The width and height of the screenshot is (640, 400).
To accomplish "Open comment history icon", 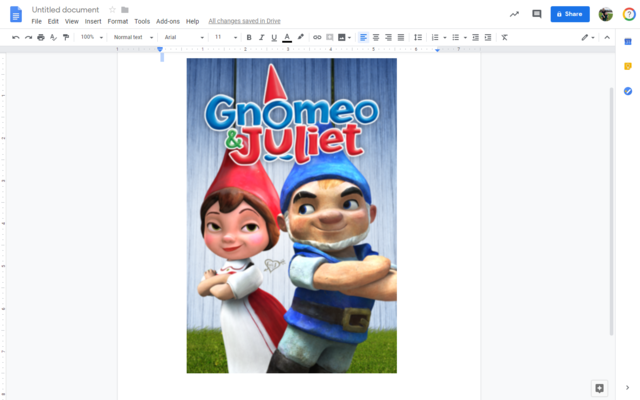I will pyautogui.click(x=537, y=14).
